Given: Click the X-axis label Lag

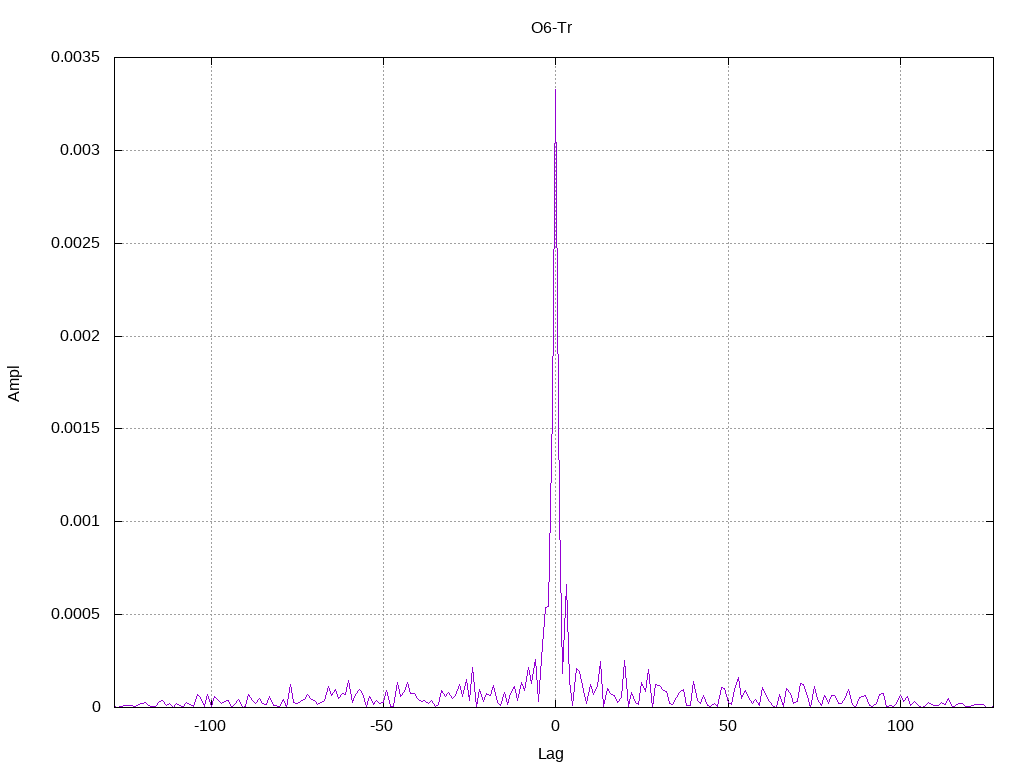Looking at the screenshot, I should 551,754.
